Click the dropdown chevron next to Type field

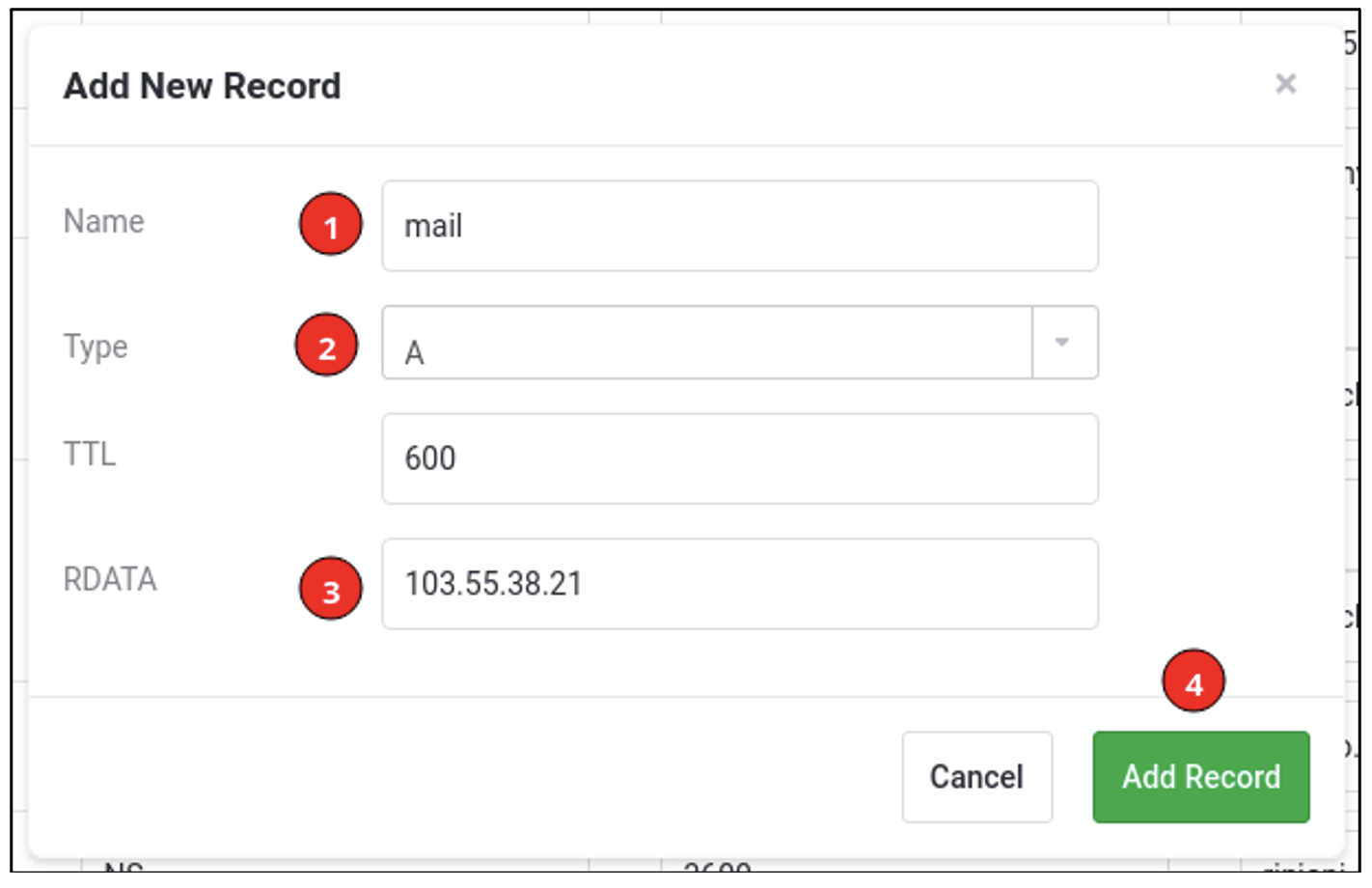click(x=1061, y=343)
